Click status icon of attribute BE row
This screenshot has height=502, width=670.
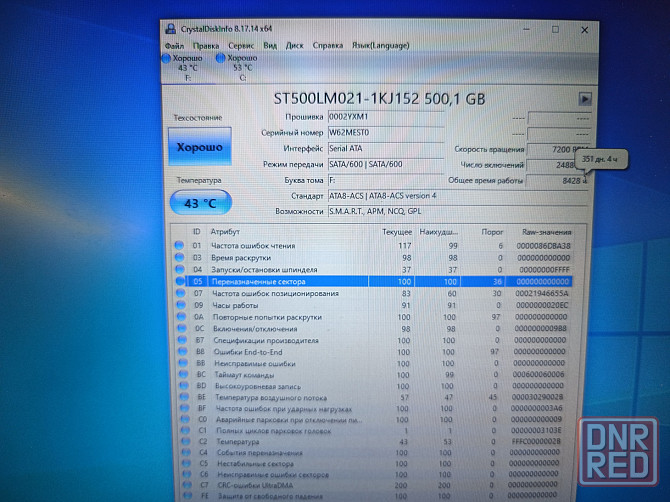tap(185, 396)
